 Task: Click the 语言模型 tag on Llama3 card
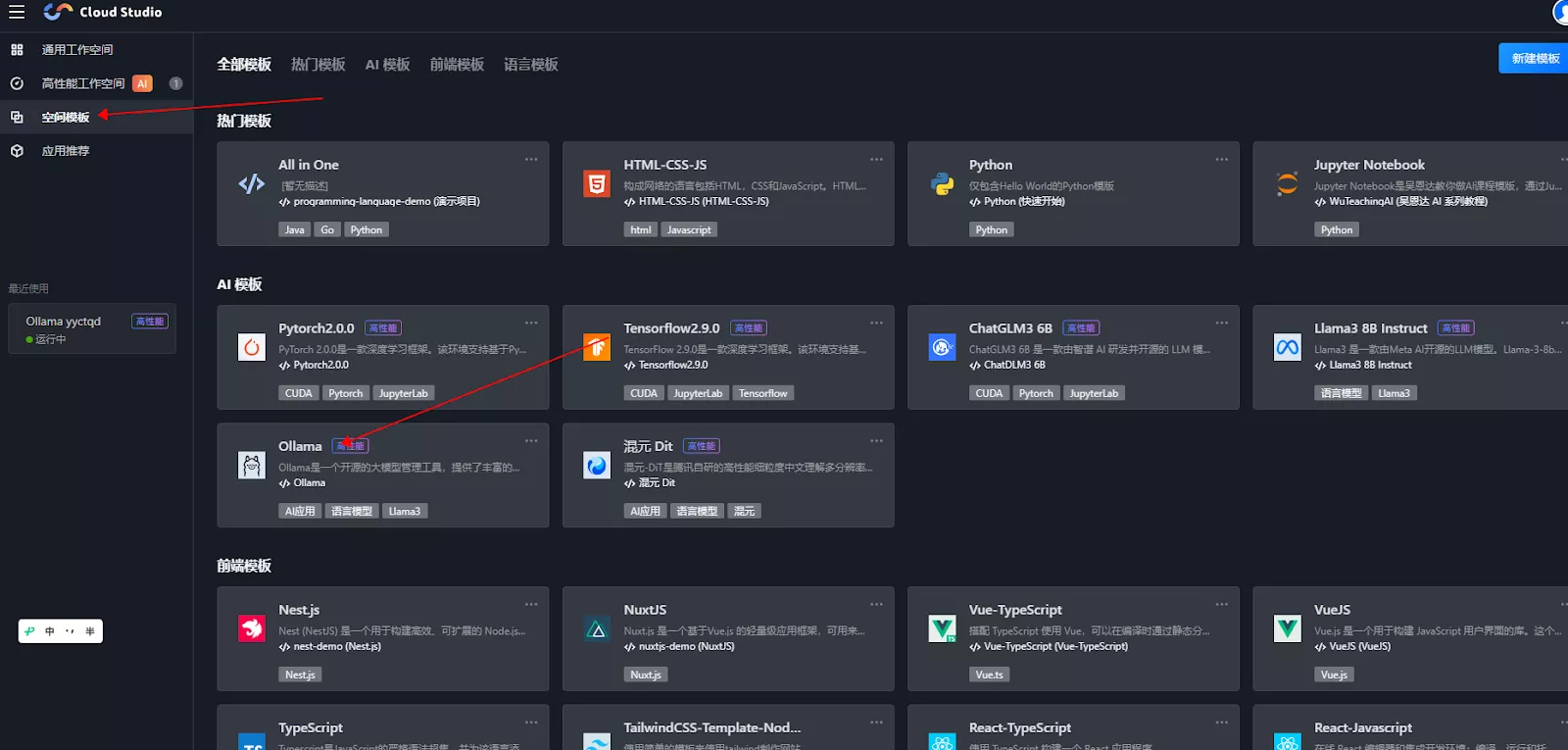tap(1341, 393)
